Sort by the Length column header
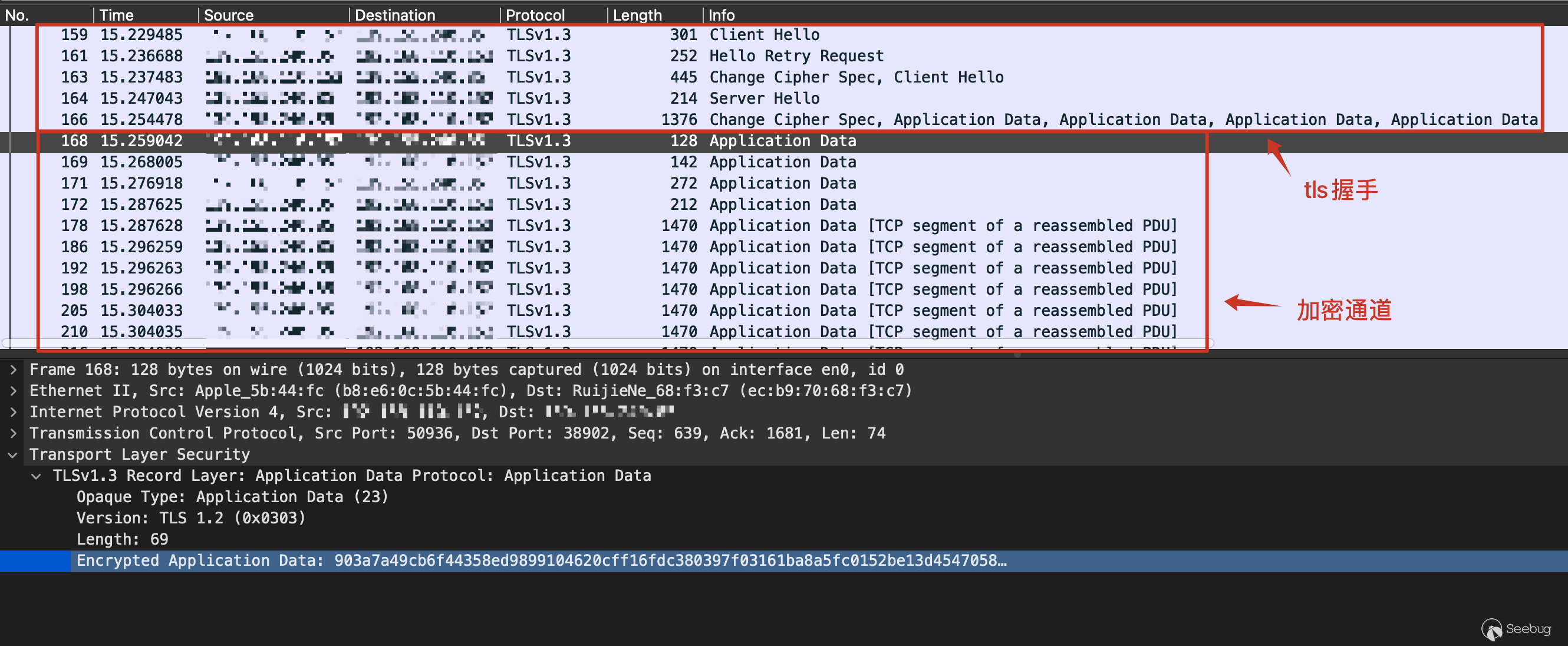This screenshot has width=1568, height=646. 637,15
